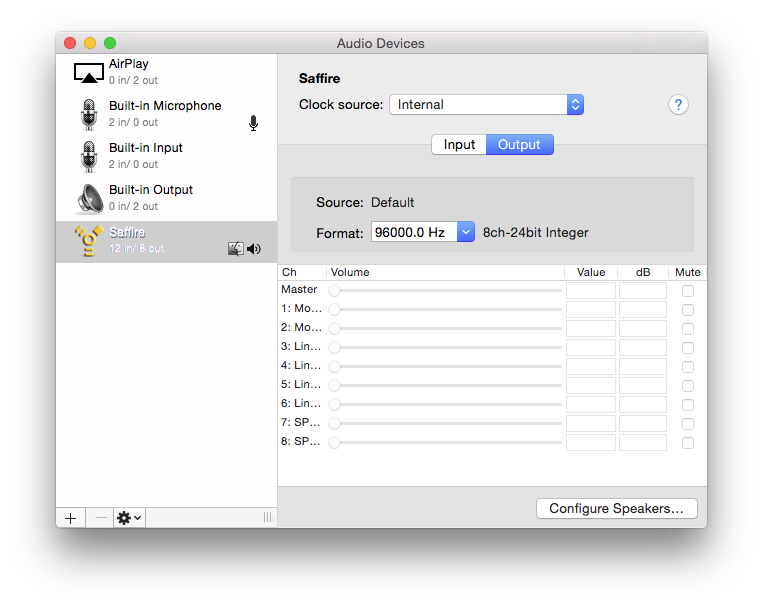
Task: Select the AirPlay device icon
Action: tap(89, 73)
